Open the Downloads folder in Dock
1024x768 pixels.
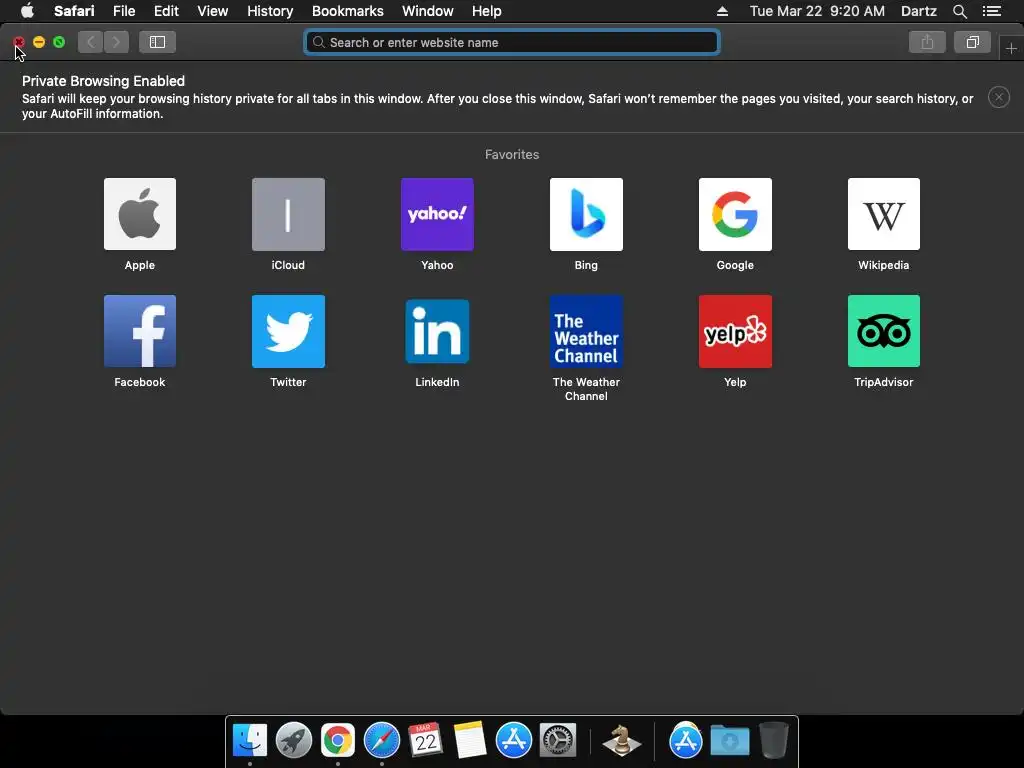click(729, 741)
